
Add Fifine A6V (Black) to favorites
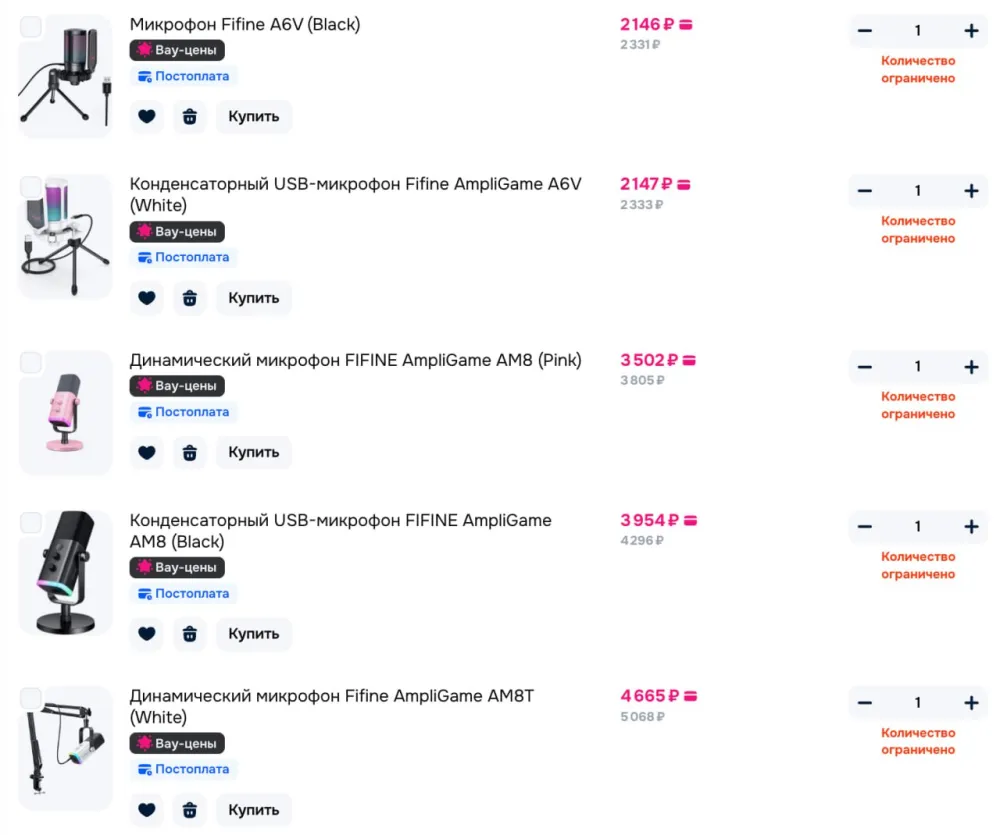[x=147, y=117]
